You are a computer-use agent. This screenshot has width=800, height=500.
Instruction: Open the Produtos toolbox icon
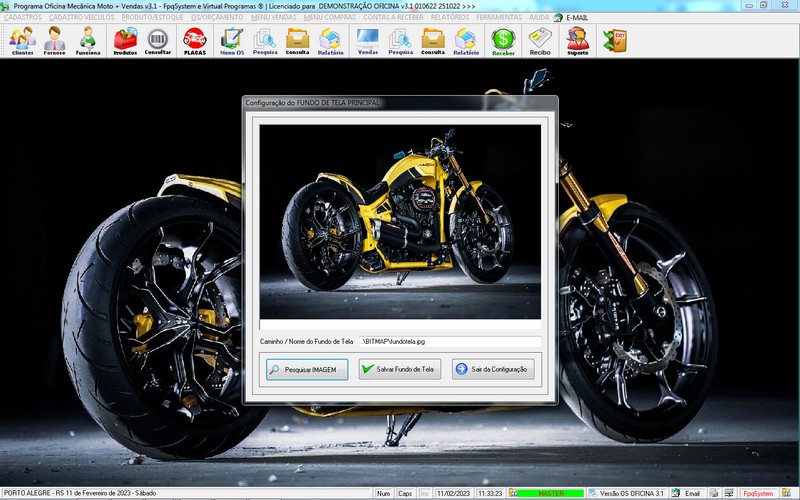(125, 41)
